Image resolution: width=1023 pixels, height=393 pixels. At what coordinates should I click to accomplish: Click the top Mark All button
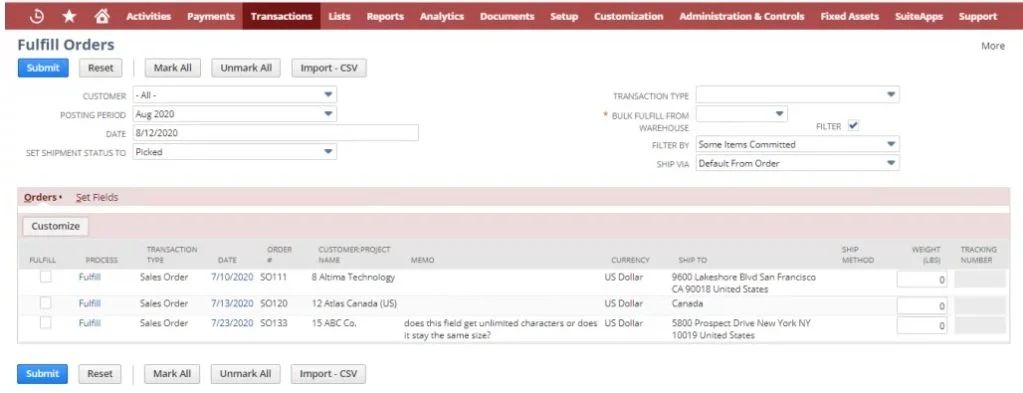point(173,68)
